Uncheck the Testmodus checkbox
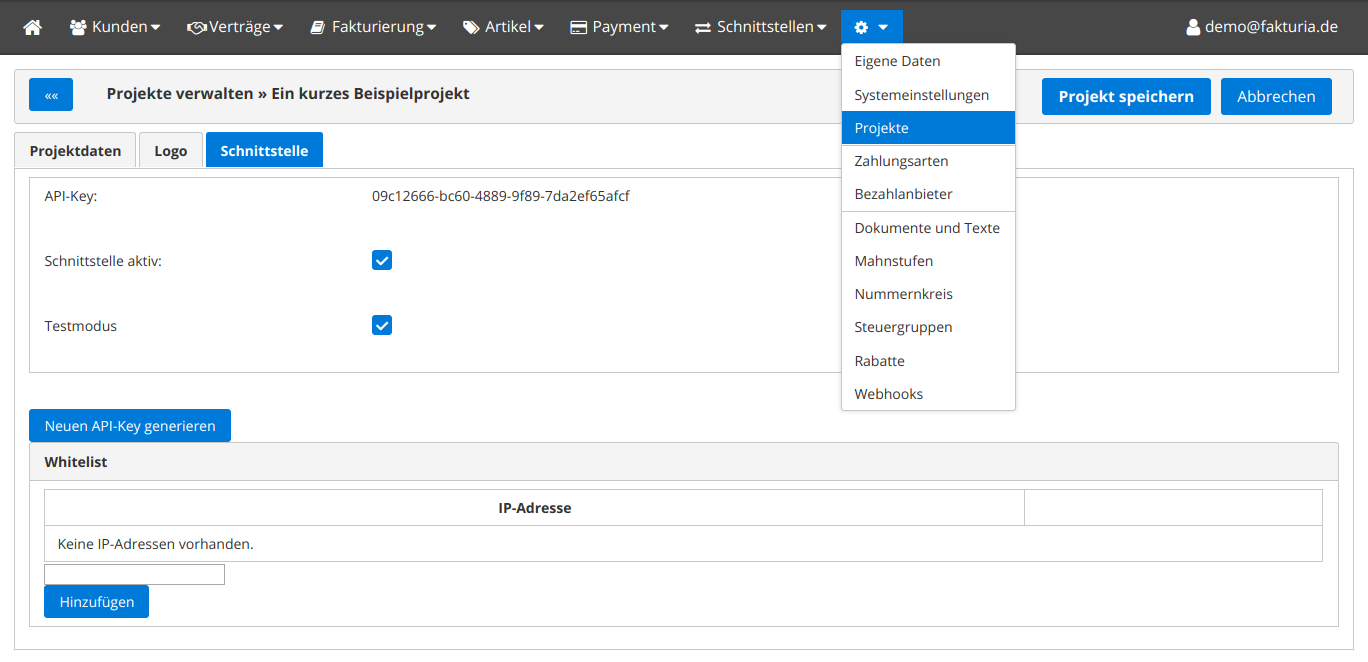The image size is (1368, 662). click(x=382, y=325)
